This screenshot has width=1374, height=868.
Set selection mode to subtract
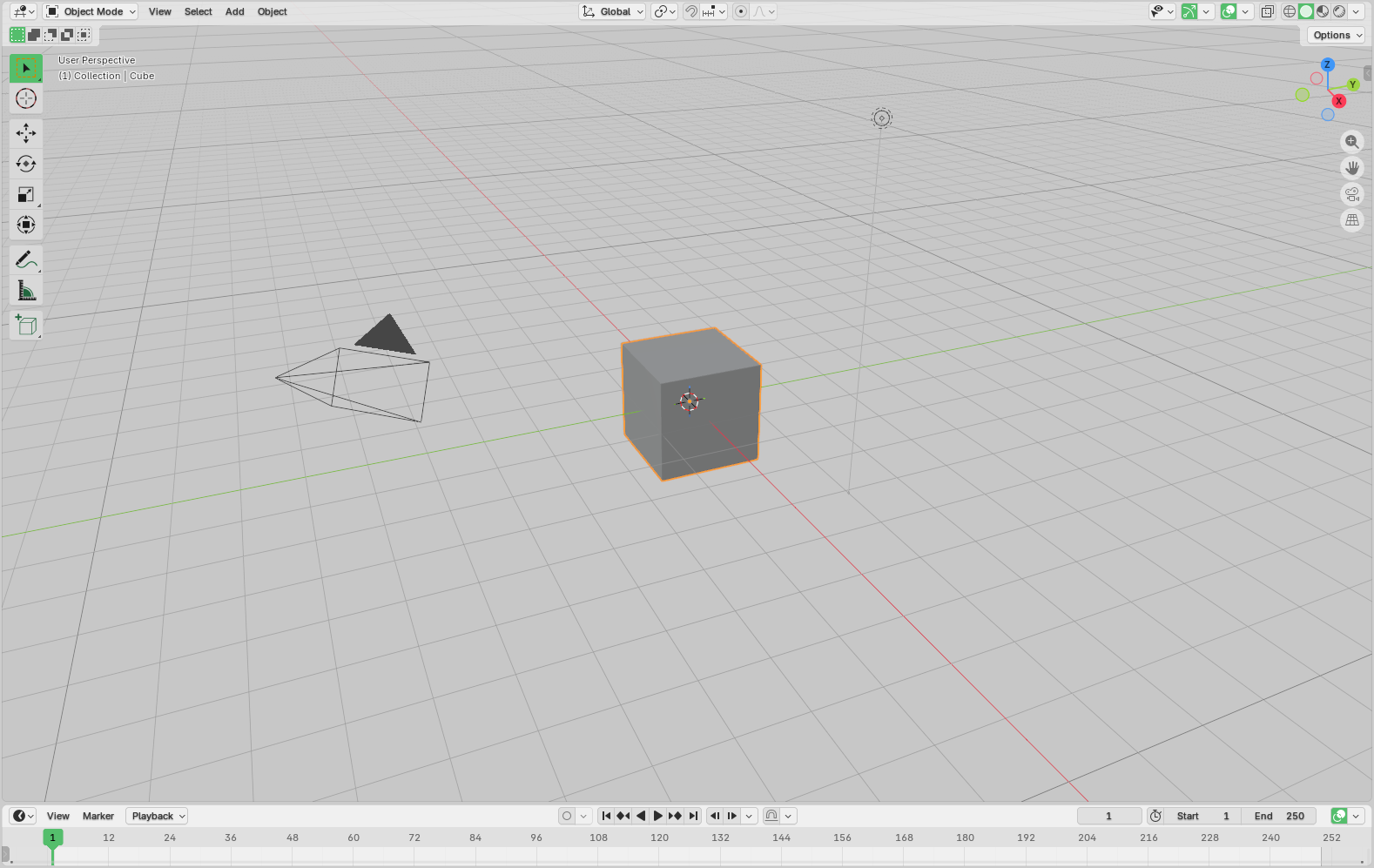tap(51, 35)
